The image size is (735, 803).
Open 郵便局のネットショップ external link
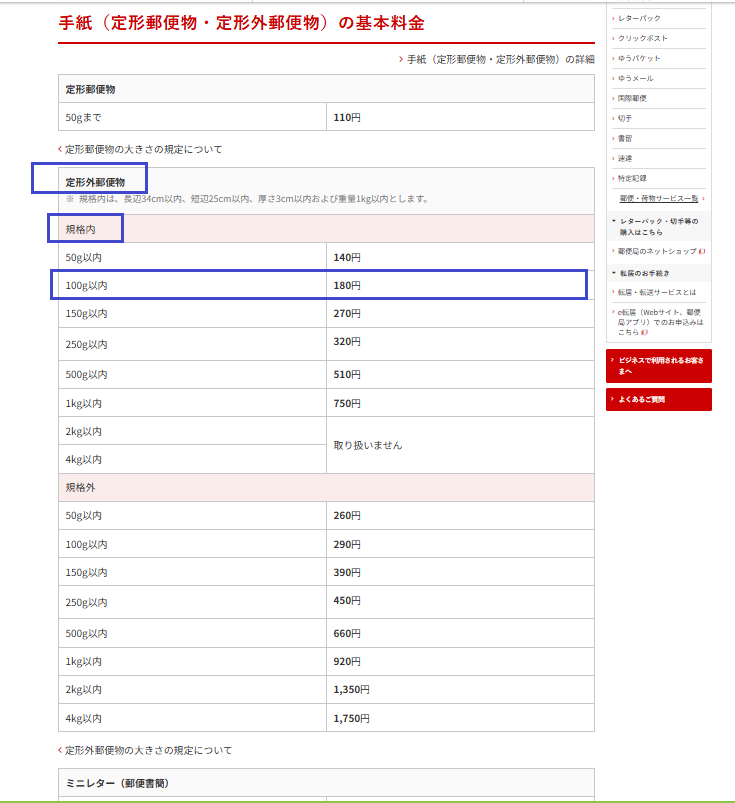pos(659,251)
